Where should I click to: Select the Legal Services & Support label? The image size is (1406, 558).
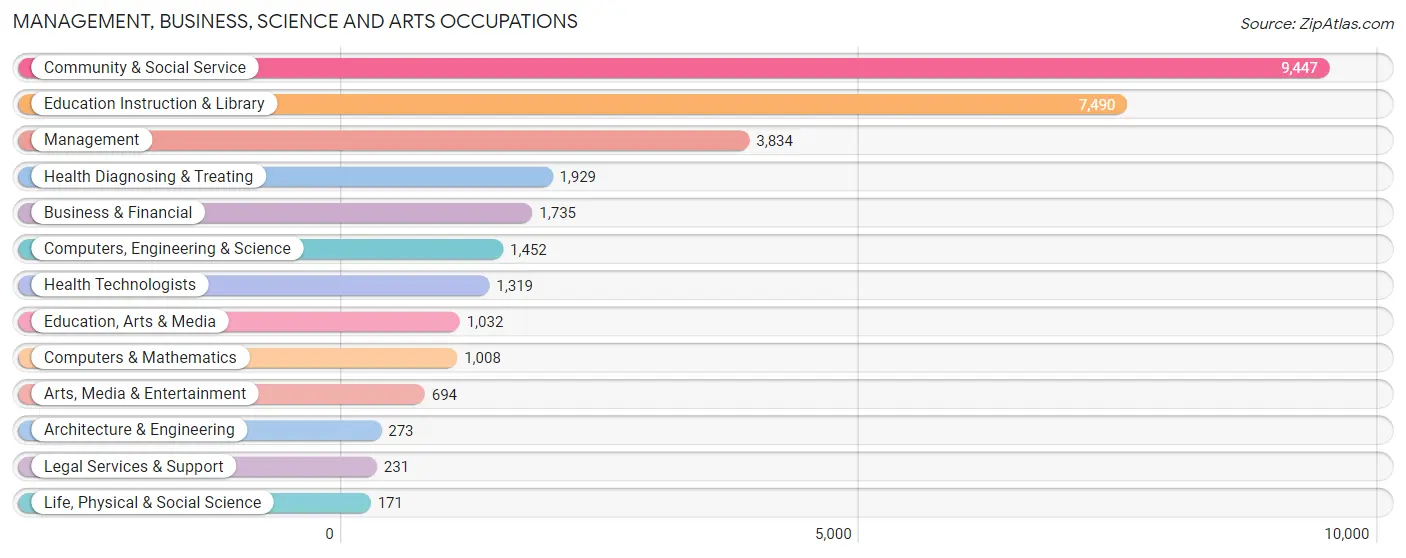134,467
